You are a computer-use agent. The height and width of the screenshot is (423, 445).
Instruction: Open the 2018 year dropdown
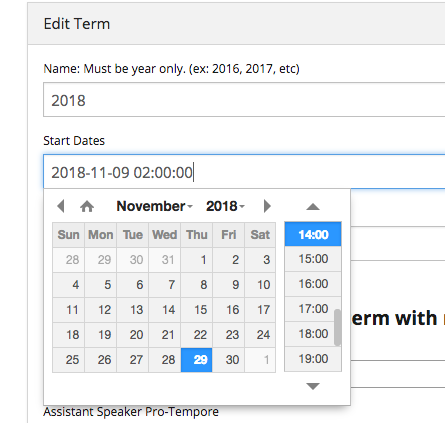pyautogui.click(x=225, y=206)
